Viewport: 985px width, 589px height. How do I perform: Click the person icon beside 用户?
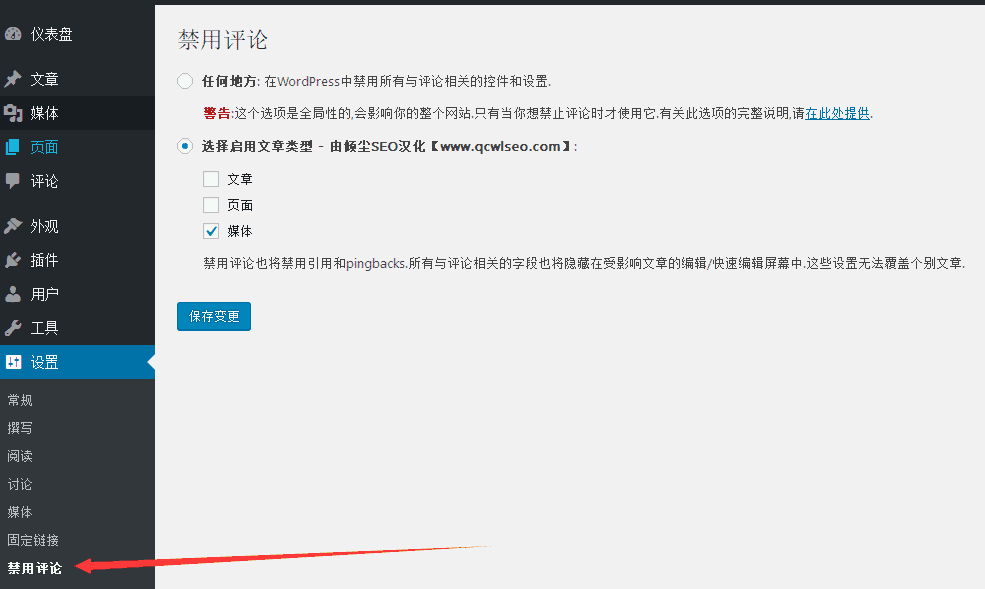[x=13, y=294]
